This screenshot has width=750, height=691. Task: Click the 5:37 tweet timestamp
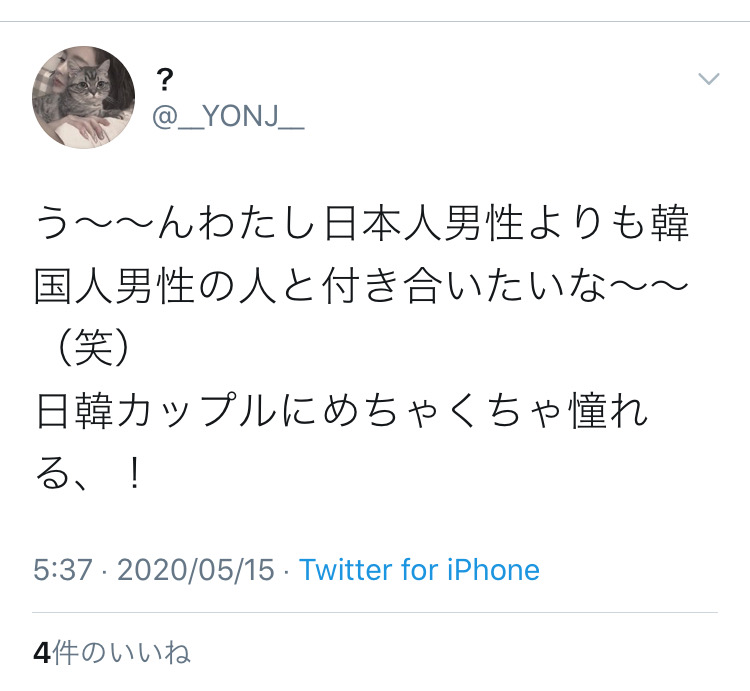[x=63, y=570]
